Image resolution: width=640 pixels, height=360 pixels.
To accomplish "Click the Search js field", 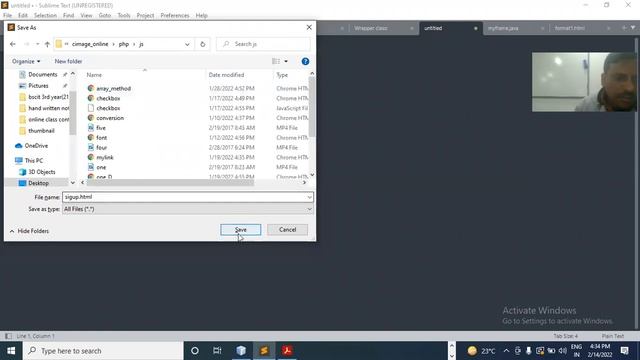I will click(x=263, y=44).
